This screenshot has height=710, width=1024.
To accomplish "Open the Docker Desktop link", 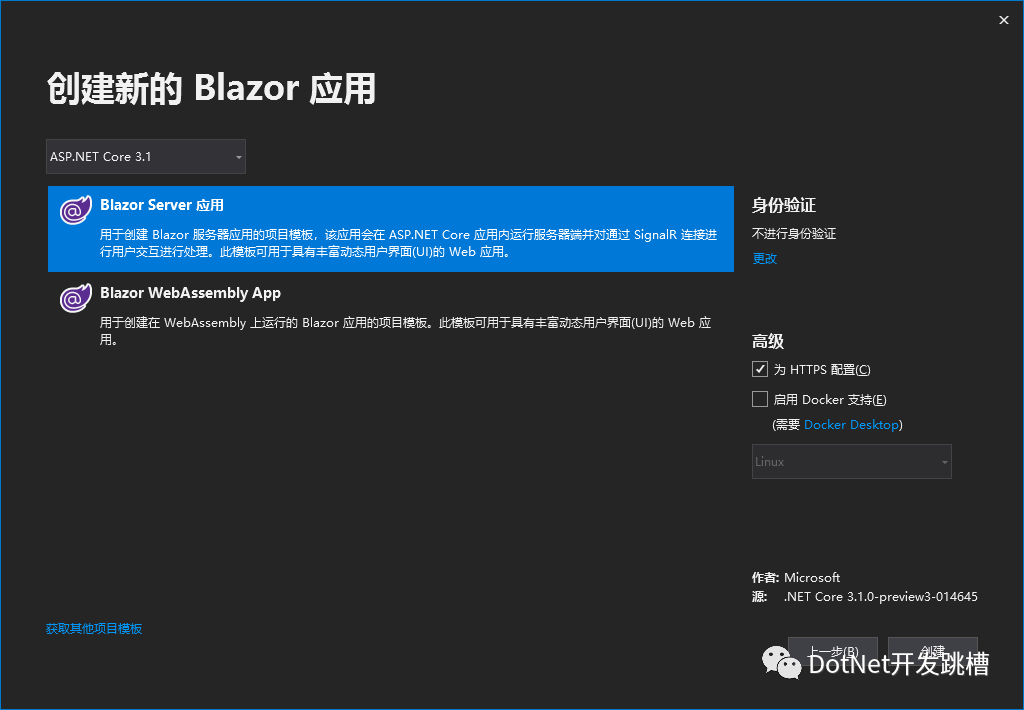I will pos(851,425).
